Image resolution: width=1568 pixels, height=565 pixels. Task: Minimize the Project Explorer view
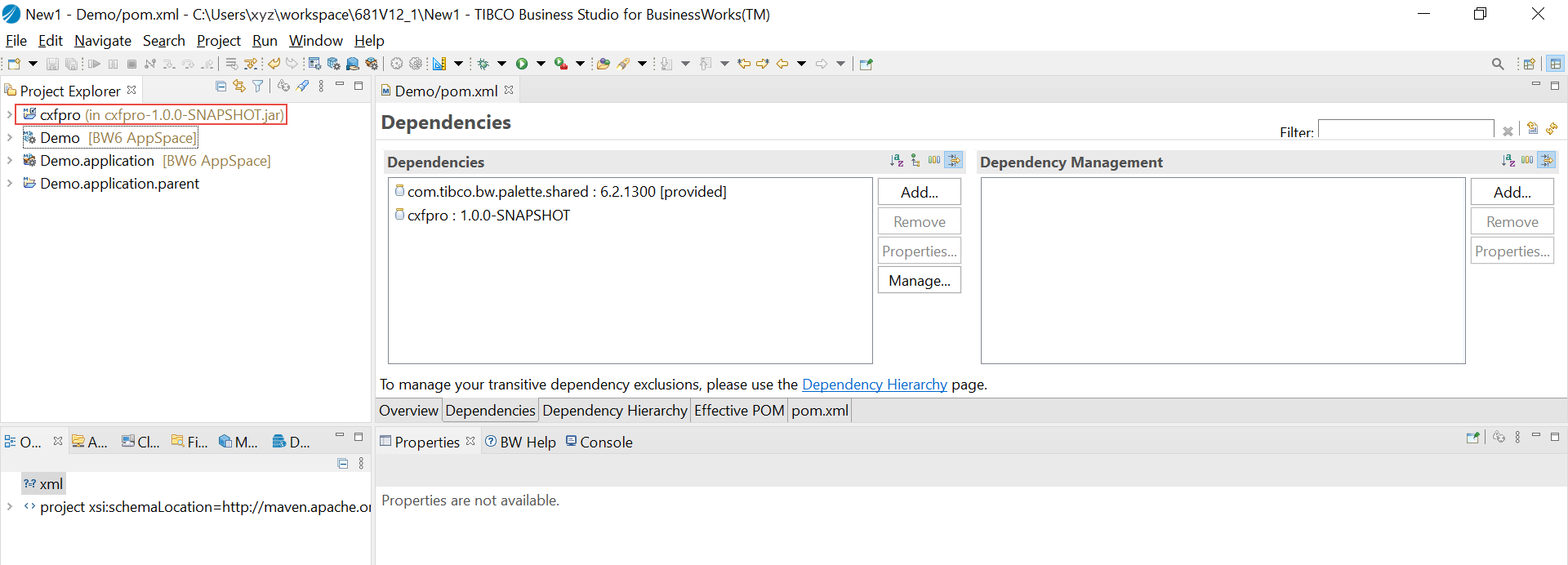coord(340,85)
